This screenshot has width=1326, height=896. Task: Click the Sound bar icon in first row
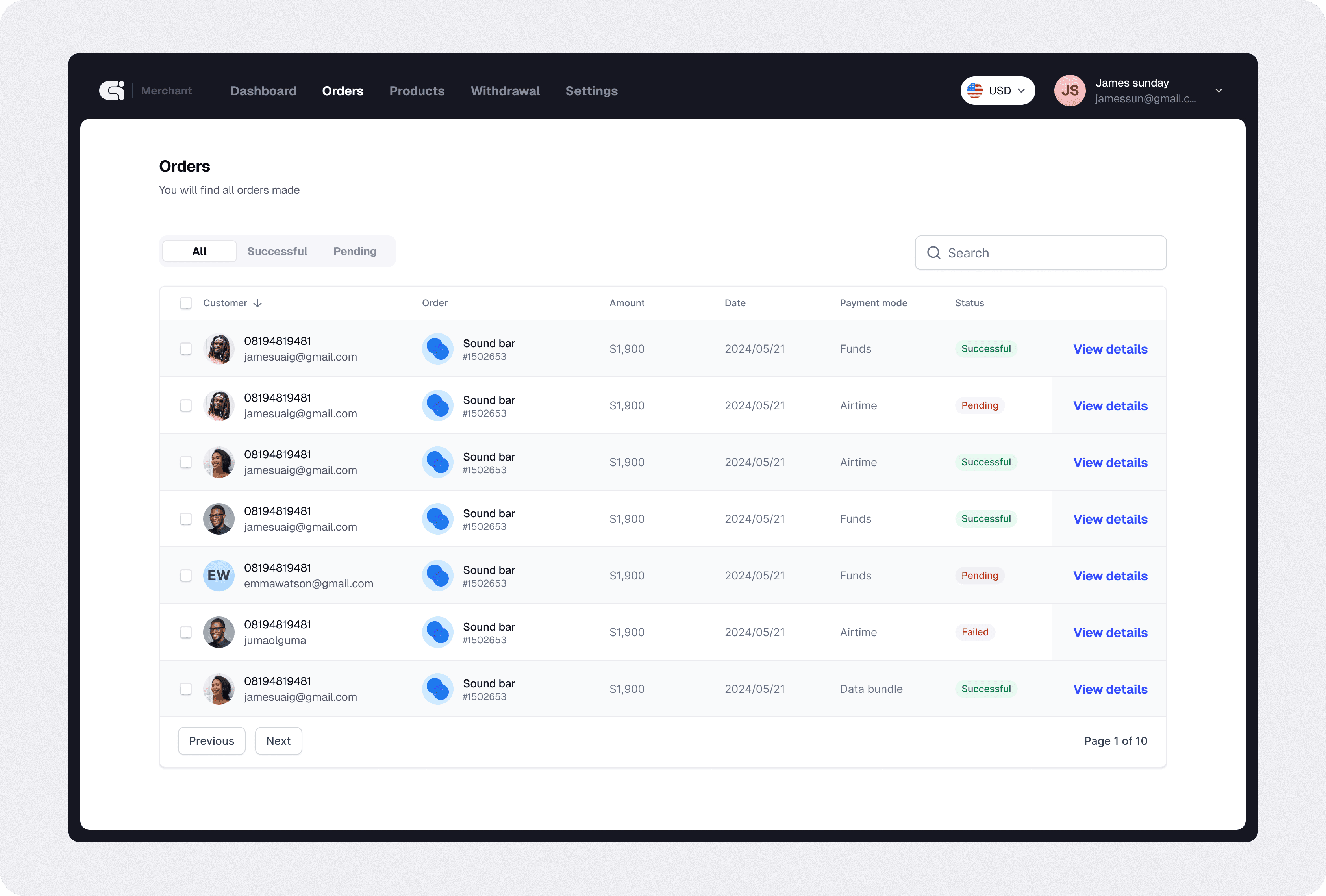point(438,349)
